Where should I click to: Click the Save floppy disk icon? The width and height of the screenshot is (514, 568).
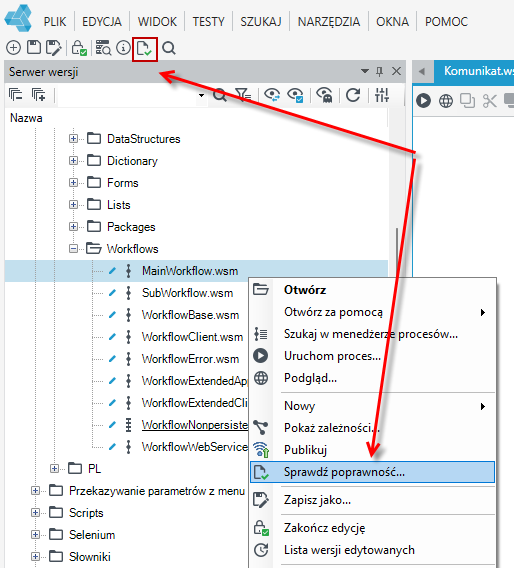click(x=34, y=48)
